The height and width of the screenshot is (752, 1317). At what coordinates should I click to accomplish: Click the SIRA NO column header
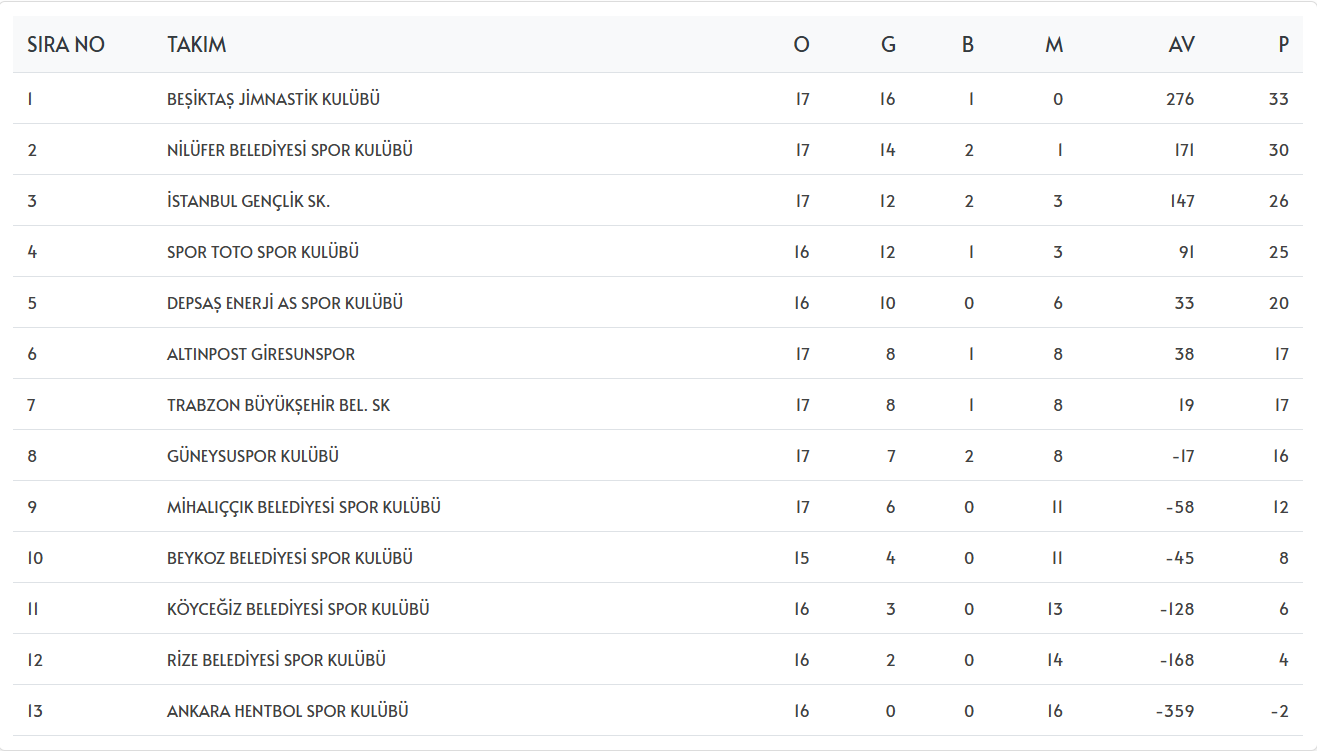(66, 45)
